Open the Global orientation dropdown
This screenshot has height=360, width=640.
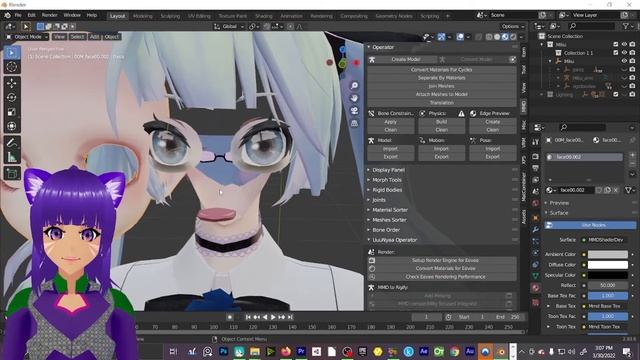tap(229, 26)
